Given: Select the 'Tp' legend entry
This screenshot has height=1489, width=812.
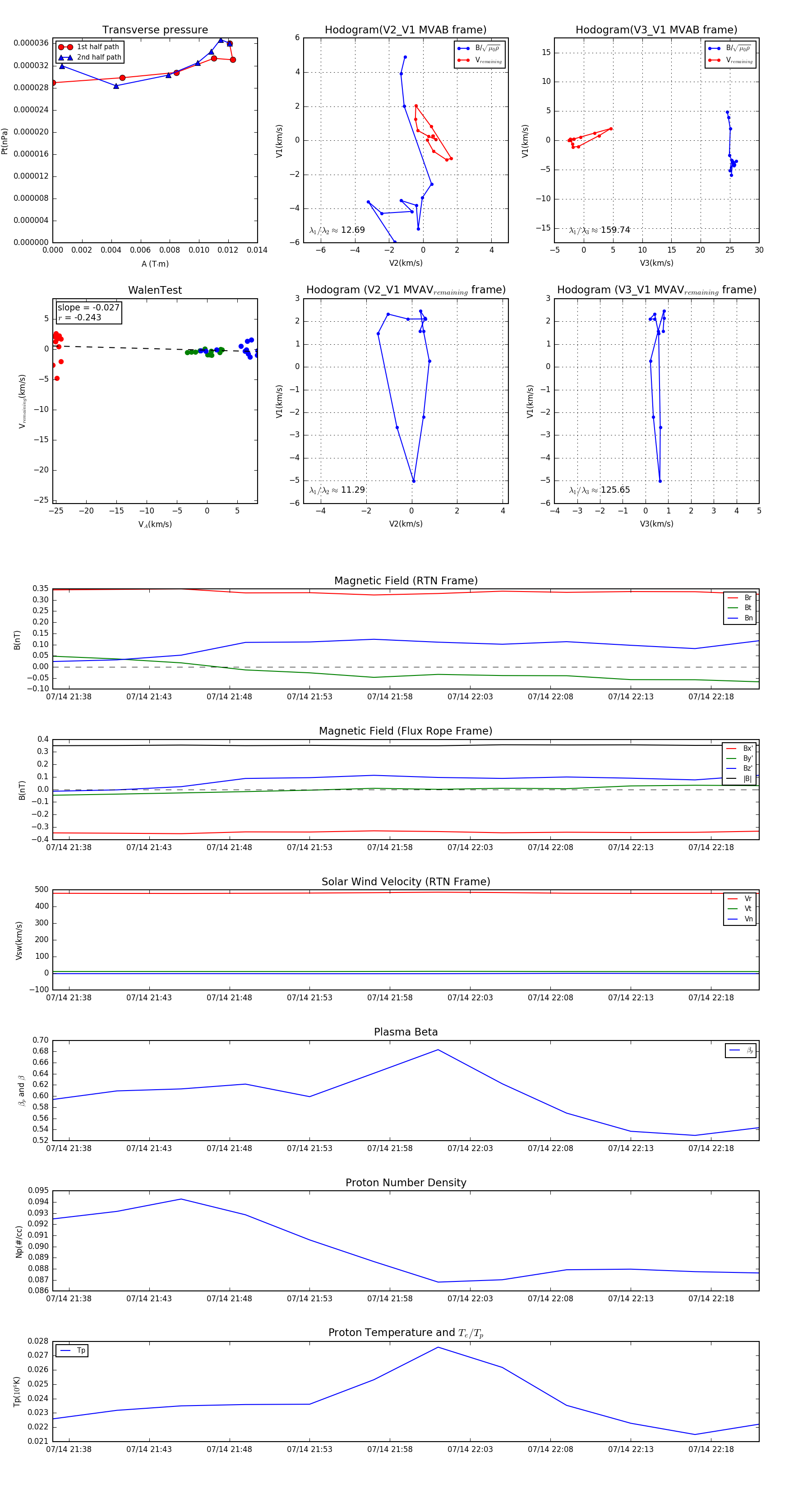Looking at the screenshot, I should [x=73, y=1351].
